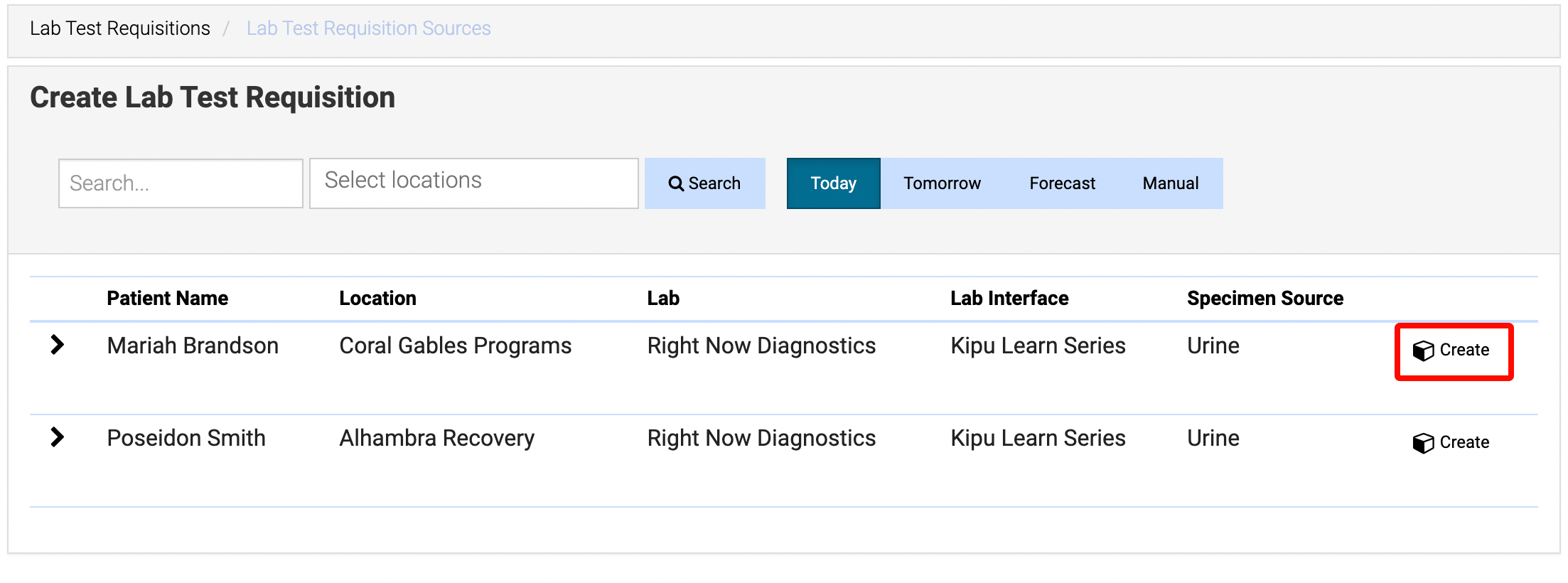
Task: Select the Today tab
Action: point(833,183)
